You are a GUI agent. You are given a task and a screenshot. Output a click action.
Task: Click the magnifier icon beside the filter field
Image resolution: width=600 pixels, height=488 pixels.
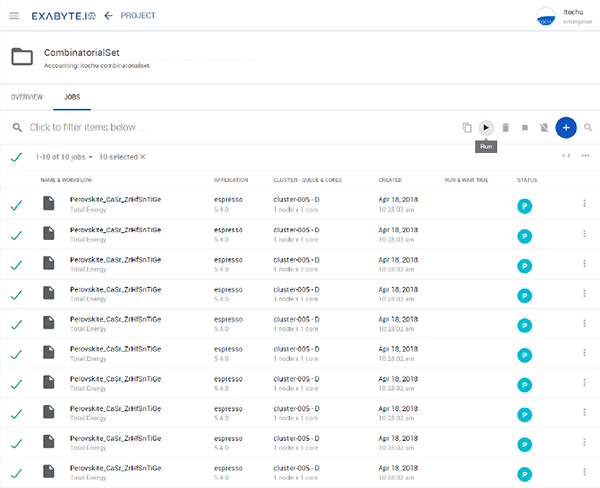click(x=17, y=127)
